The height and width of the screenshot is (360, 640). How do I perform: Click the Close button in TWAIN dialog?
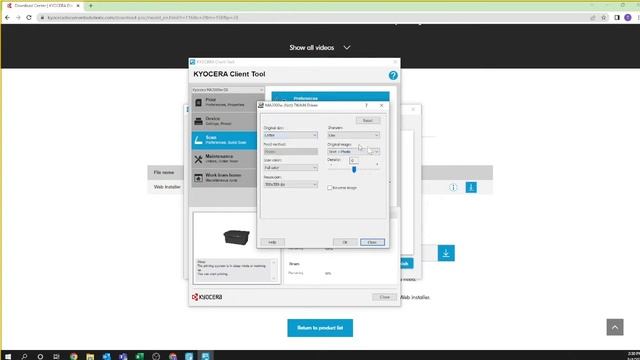[x=372, y=242]
